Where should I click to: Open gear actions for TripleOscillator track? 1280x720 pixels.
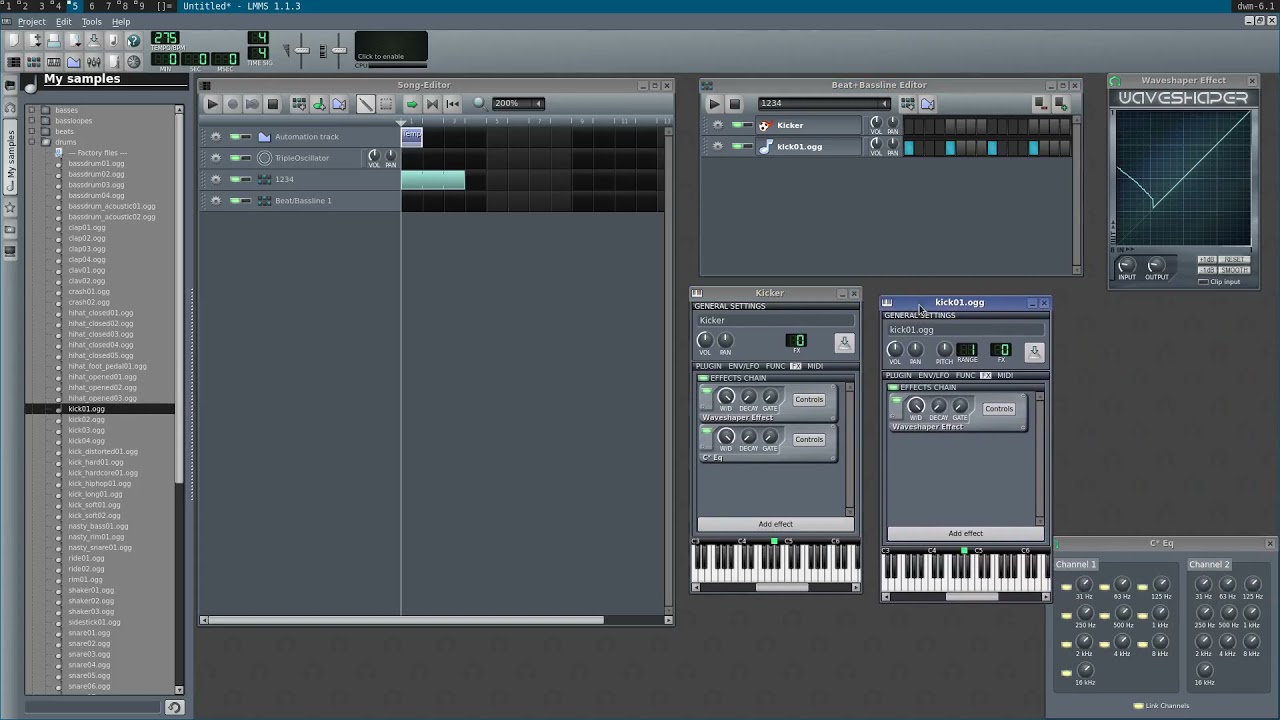[x=215, y=158]
